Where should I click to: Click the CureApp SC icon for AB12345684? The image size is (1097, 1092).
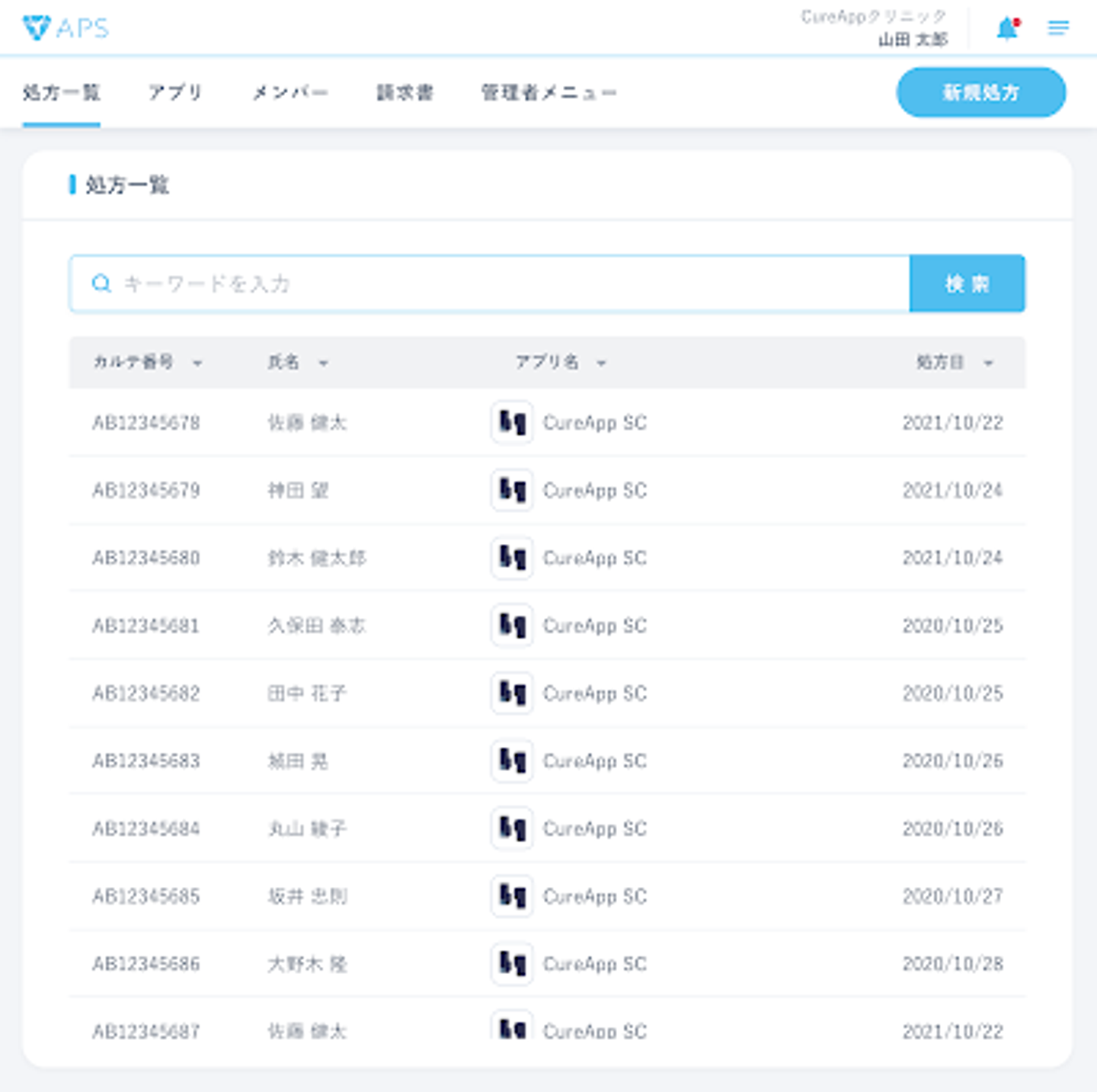click(x=512, y=828)
